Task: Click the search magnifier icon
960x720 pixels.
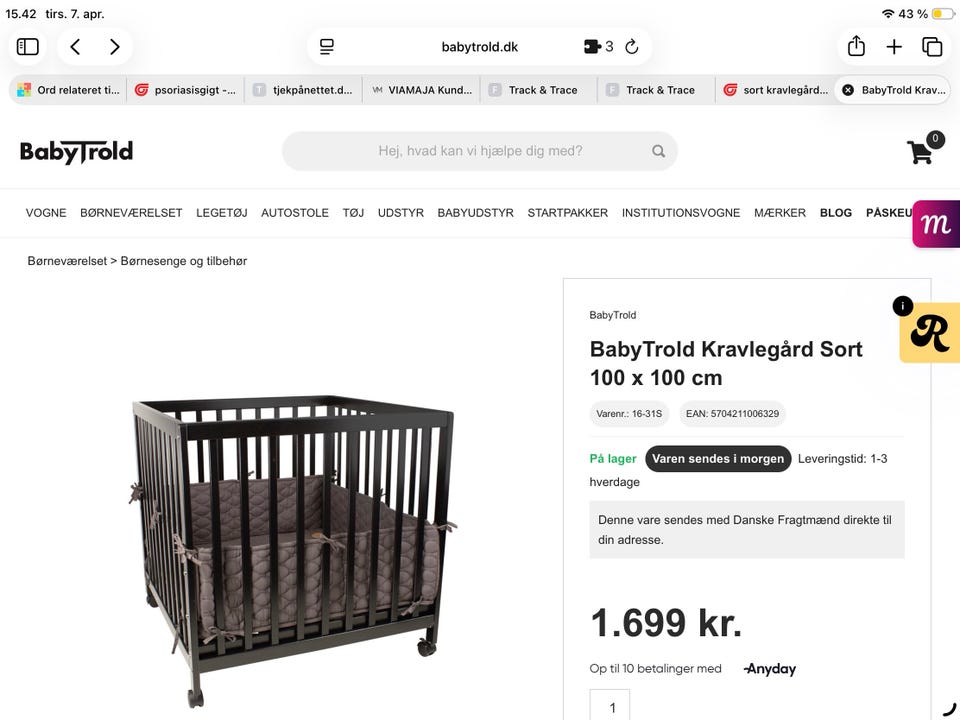Action: pyautogui.click(x=658, y=152)
